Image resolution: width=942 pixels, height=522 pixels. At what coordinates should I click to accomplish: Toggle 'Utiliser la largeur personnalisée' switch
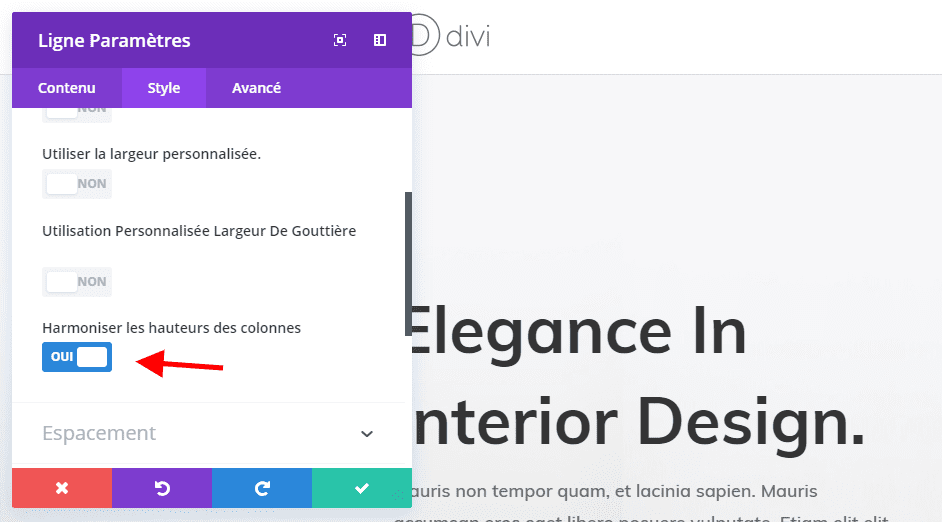(77, 184)
